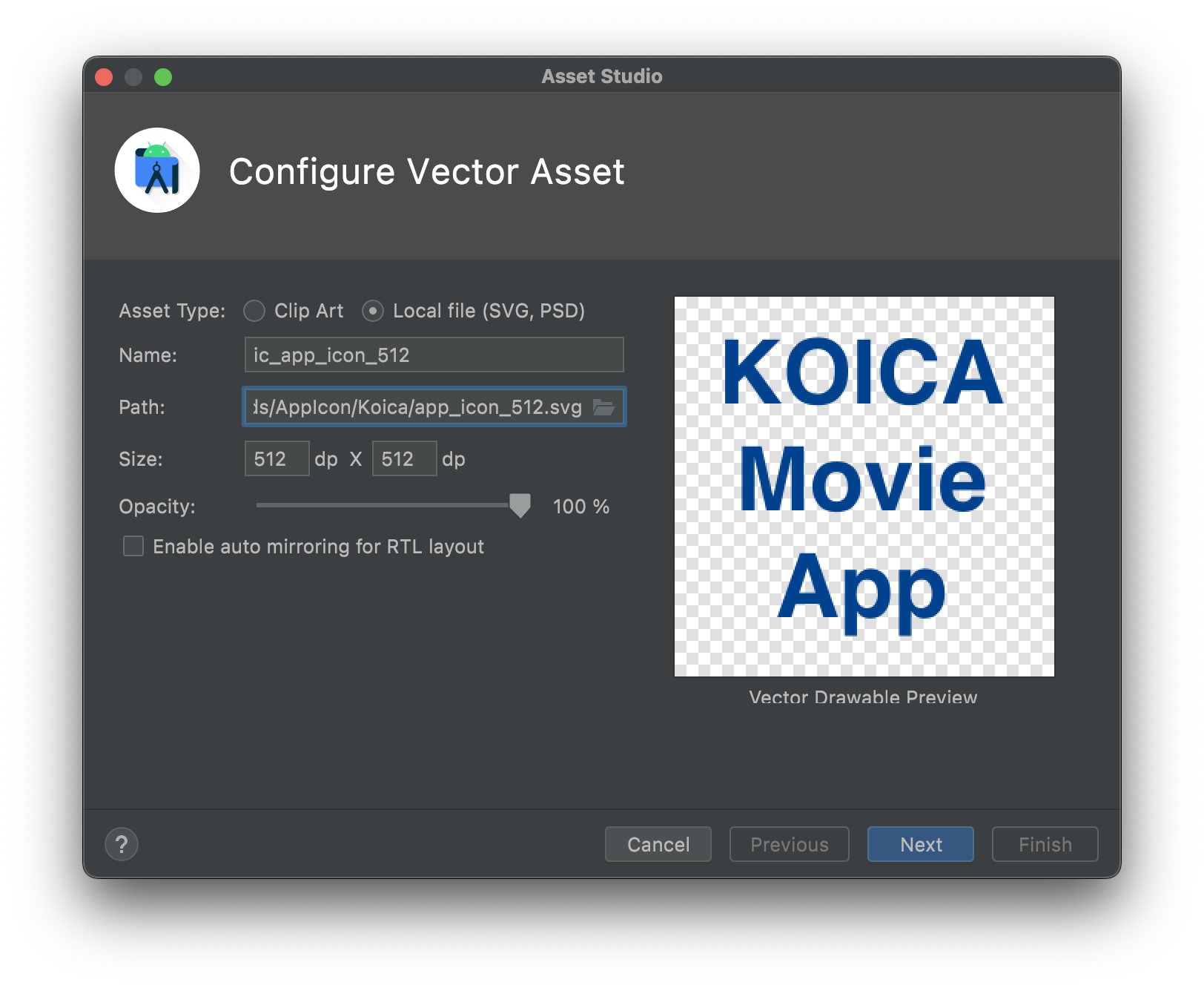The width and height of the screenshot is (1204, 988).
Task: Click the Opacity slider handle
Action: pyautogui.click(x=520, y=506)
